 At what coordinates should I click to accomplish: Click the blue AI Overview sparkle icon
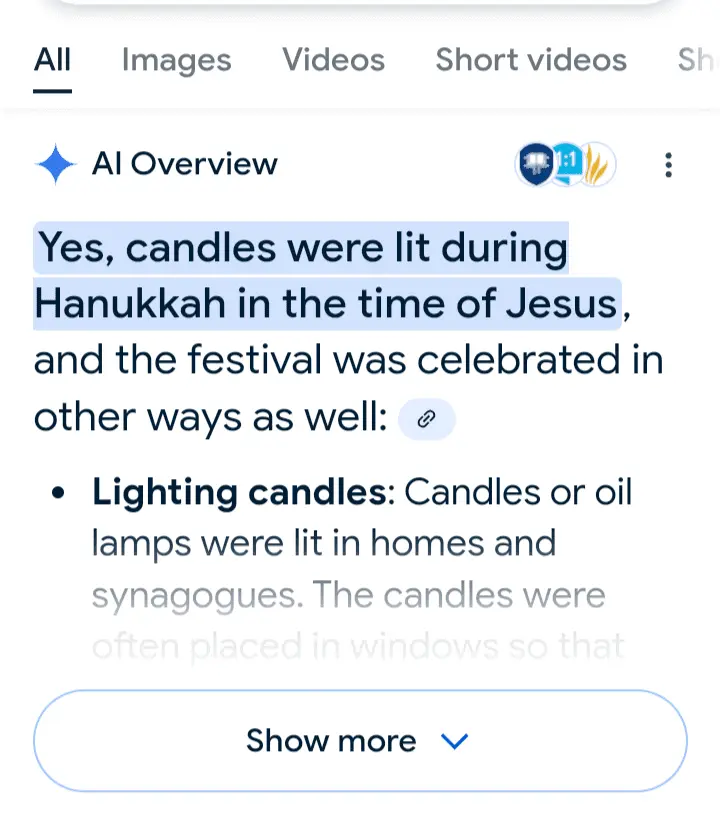[x=56, y=165]
